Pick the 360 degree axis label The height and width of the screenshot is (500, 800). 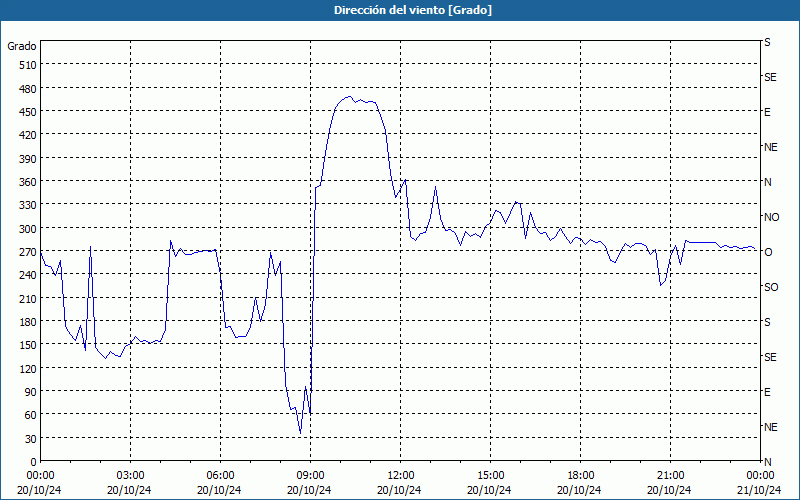tap(28, 182)
